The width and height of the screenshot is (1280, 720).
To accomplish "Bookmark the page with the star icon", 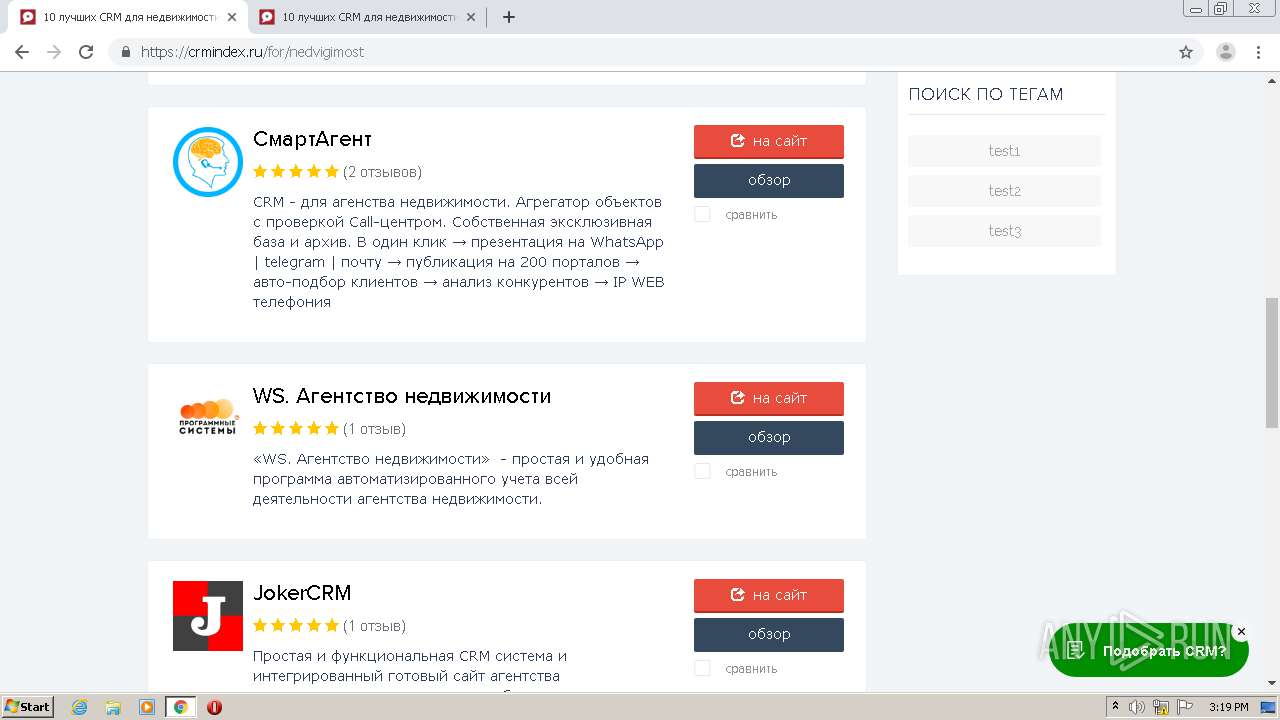I will tap(1186, 52).
